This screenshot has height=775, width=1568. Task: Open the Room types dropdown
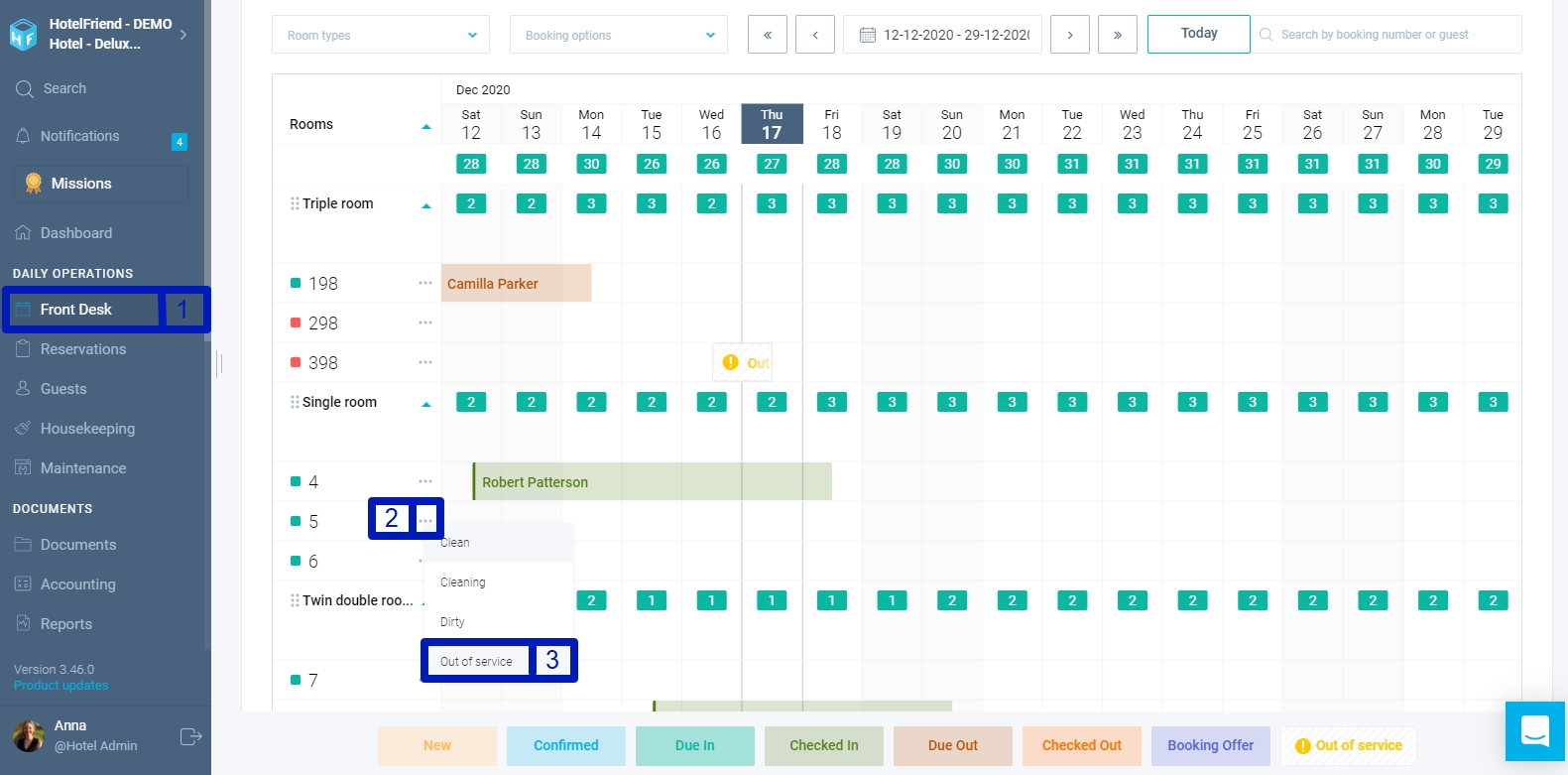click(x=381, y=35)
